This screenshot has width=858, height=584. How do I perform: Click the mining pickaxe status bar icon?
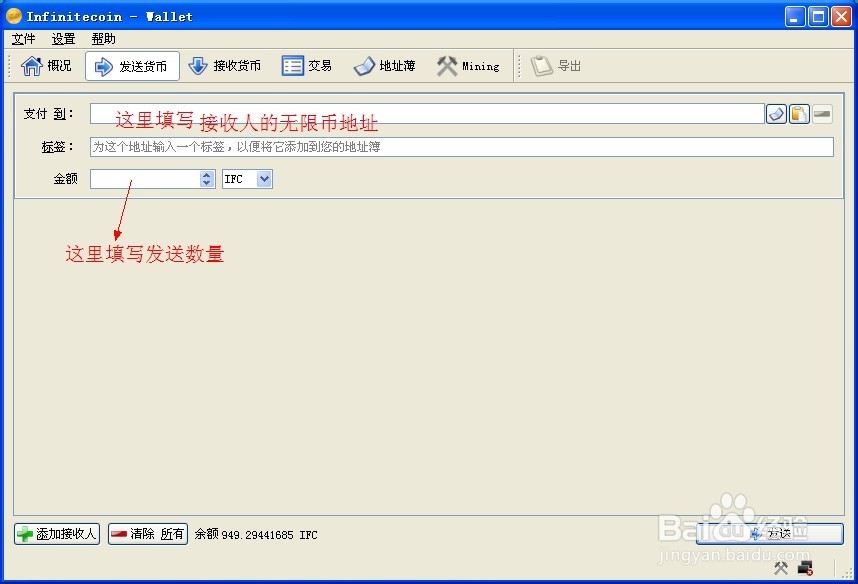pyautogui.click(x=780, y=567)
